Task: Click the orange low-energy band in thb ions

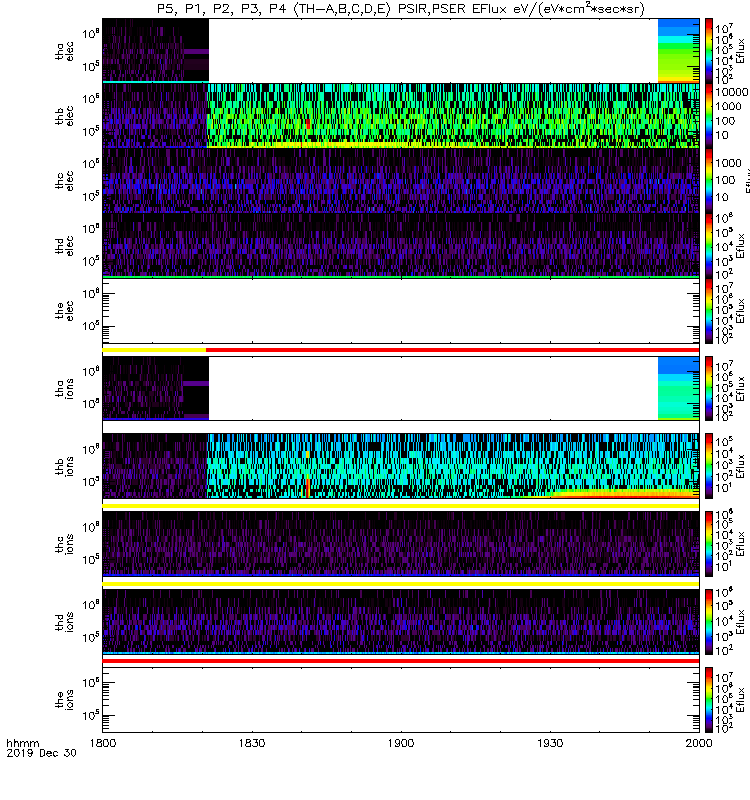Action: (625, 493)
